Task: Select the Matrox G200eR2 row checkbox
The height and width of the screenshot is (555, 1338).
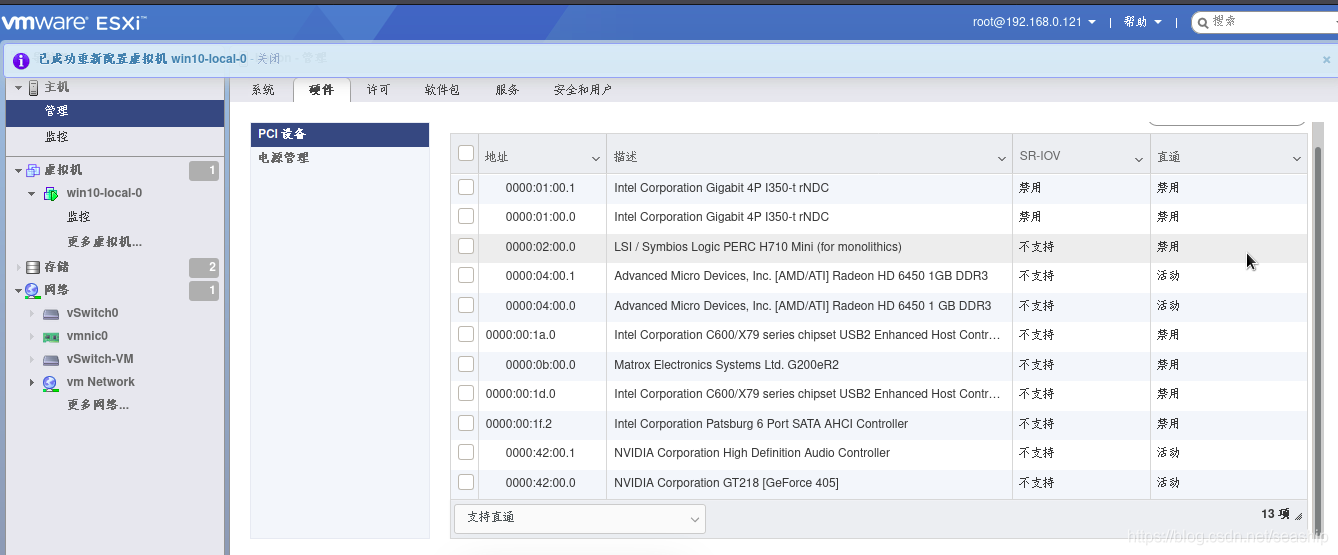Action: click(x=466, y=364)
